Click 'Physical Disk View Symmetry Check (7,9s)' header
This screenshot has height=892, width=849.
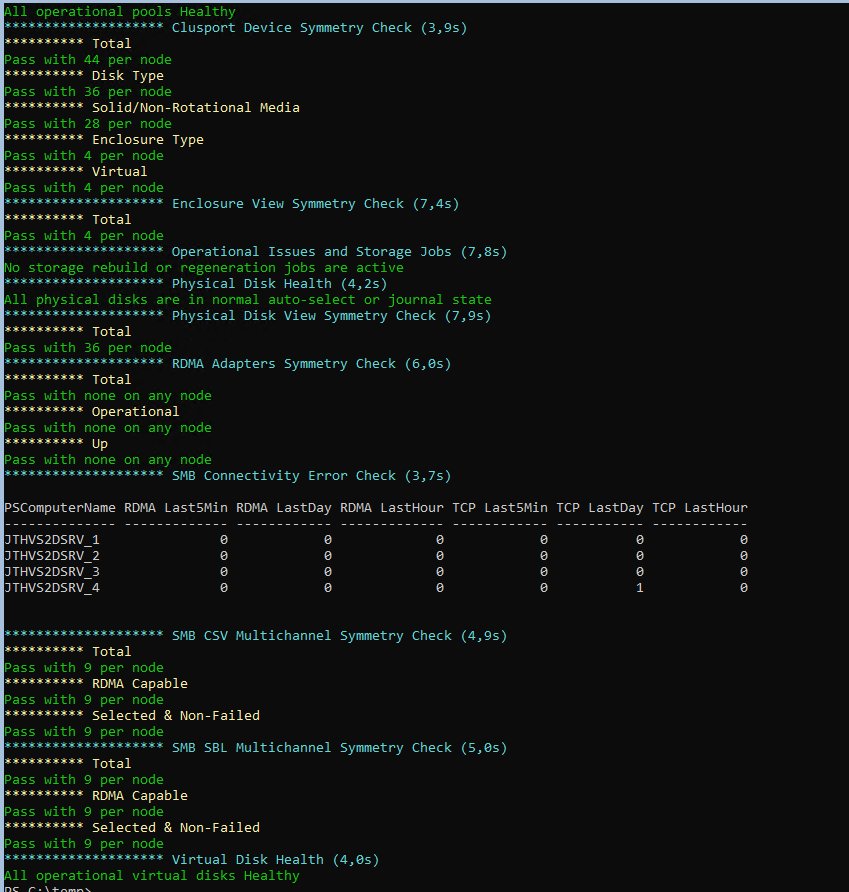click(331, 316)
